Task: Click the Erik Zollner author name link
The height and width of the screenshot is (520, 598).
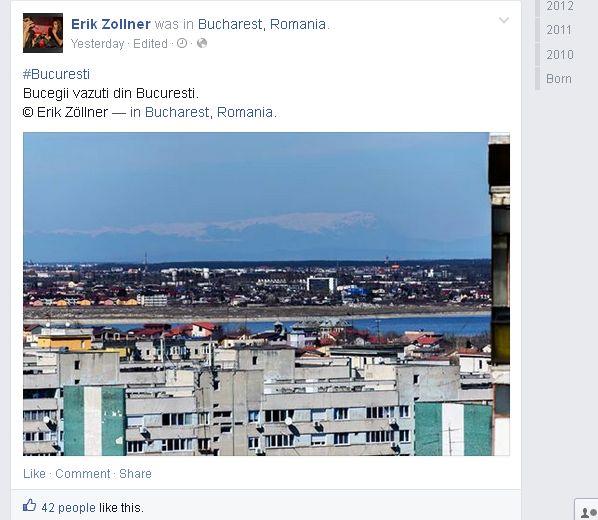Action: click(111, 24)
